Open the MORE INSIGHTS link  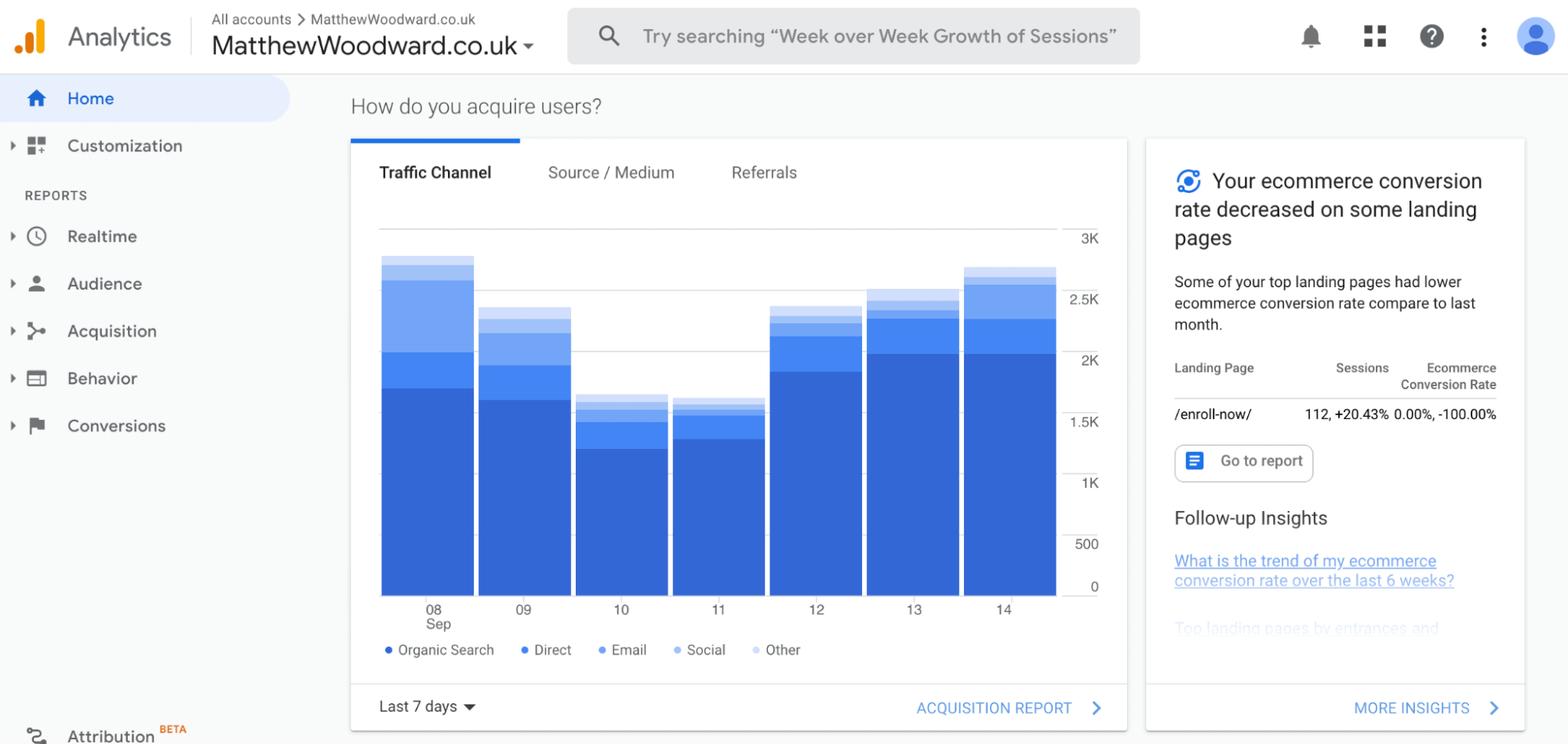(1411, 708)
